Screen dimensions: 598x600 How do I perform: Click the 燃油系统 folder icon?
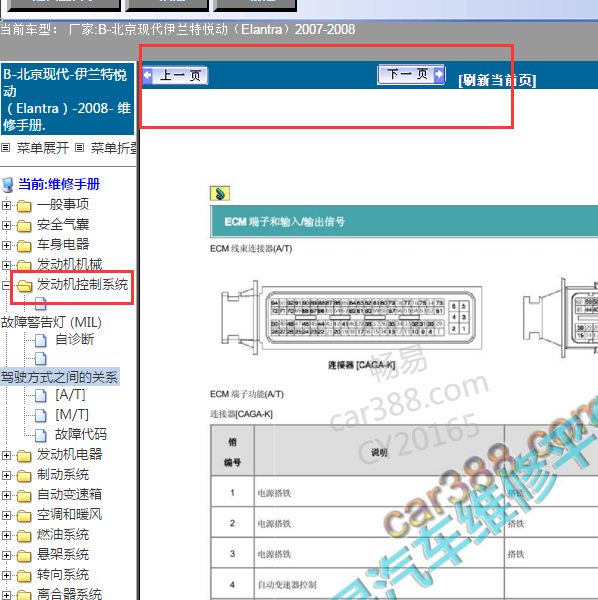coord(24,536)
